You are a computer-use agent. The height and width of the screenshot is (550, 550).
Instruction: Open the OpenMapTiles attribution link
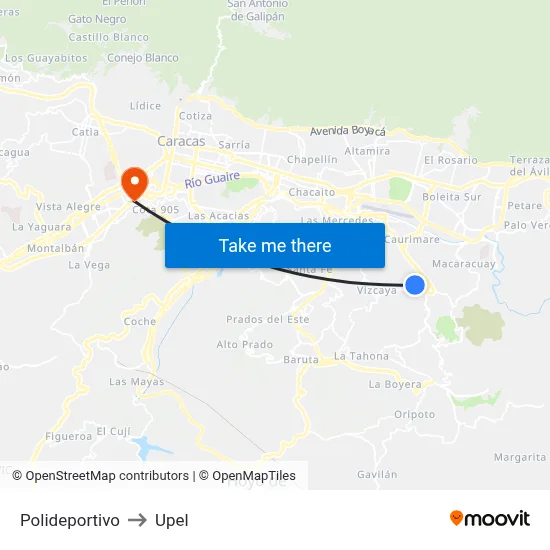pos(247,476)
